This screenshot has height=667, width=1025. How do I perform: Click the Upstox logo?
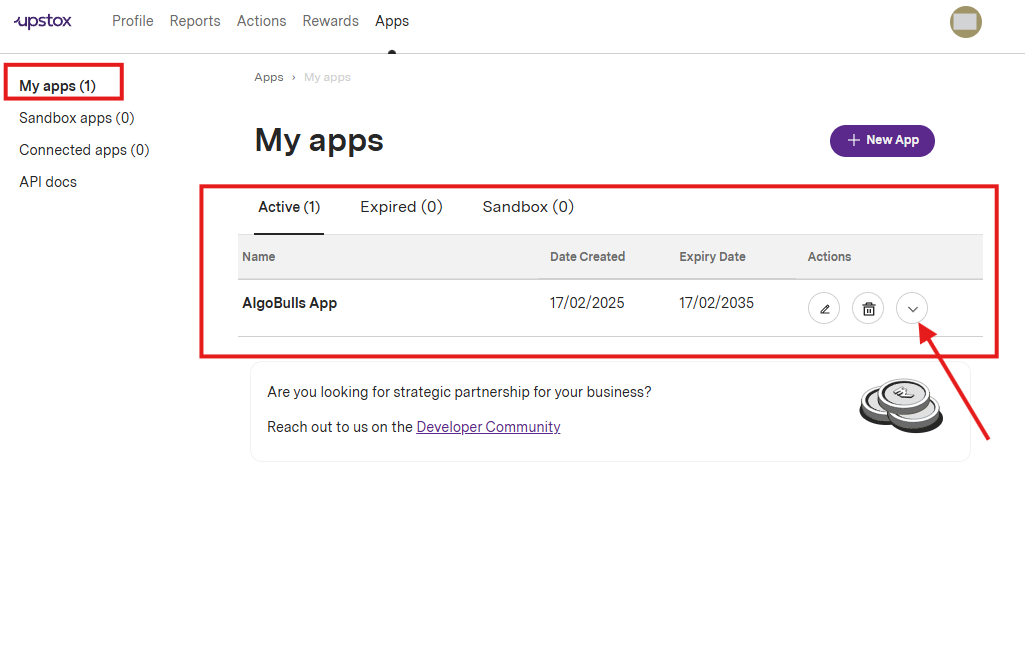(42, 21)
